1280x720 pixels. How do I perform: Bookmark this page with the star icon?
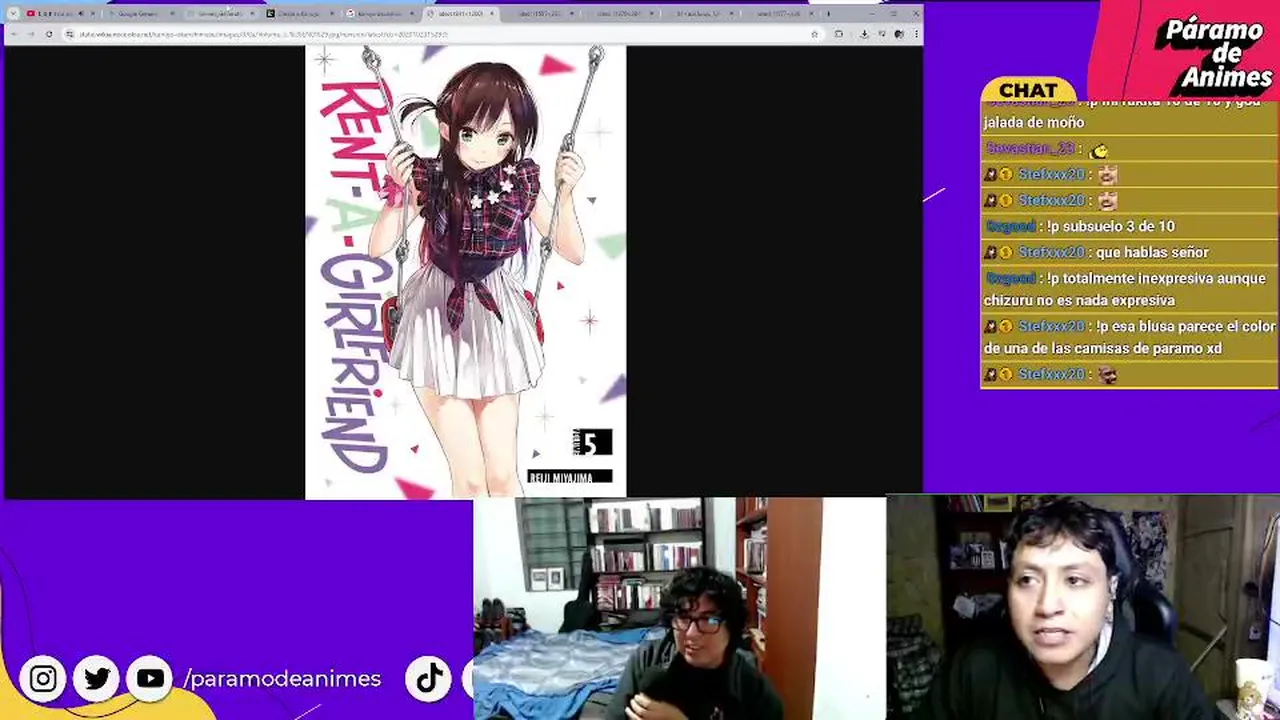(x=814, y=34)
